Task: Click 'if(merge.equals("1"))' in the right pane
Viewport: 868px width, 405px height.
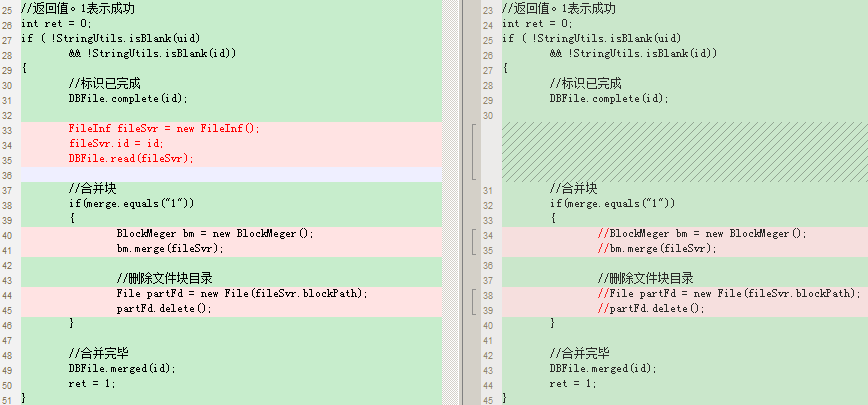Action: (612, 204)
